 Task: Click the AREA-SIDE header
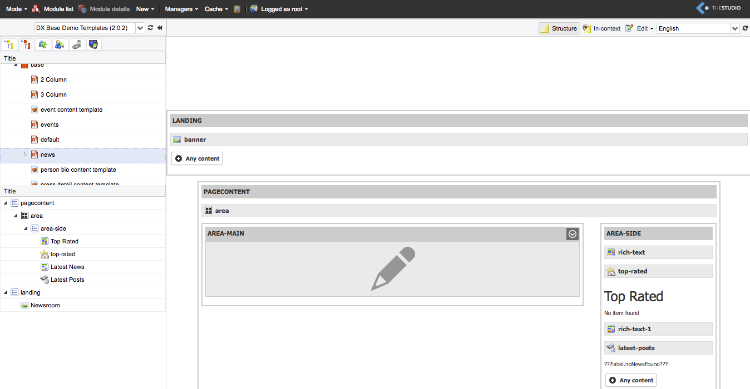pos(658,233)
